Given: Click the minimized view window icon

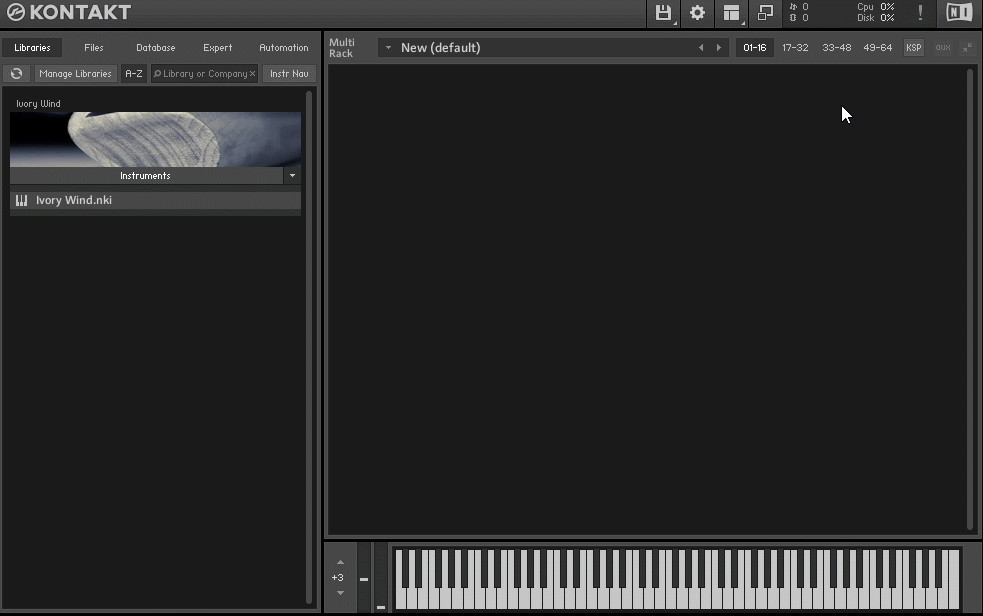Looking at the screenshot, I should click(x=765, y=13).
